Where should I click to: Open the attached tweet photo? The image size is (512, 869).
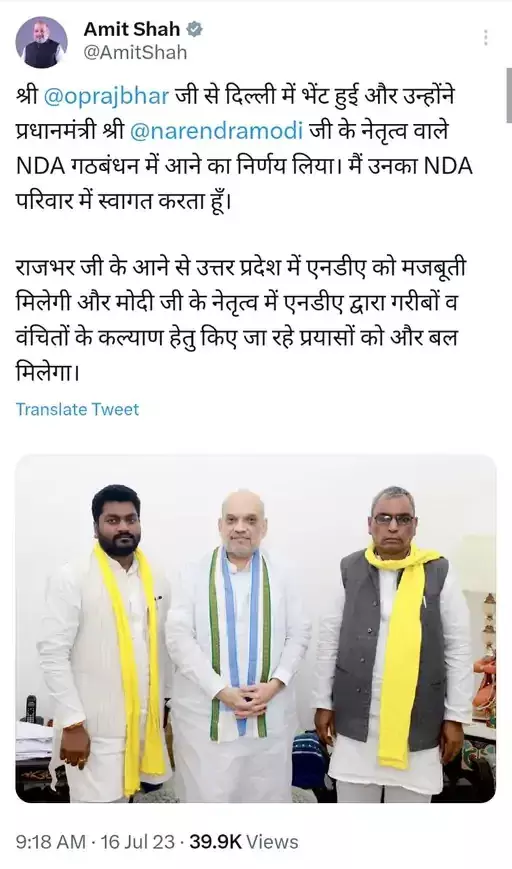pyautogui.click(x=255, y=628)
